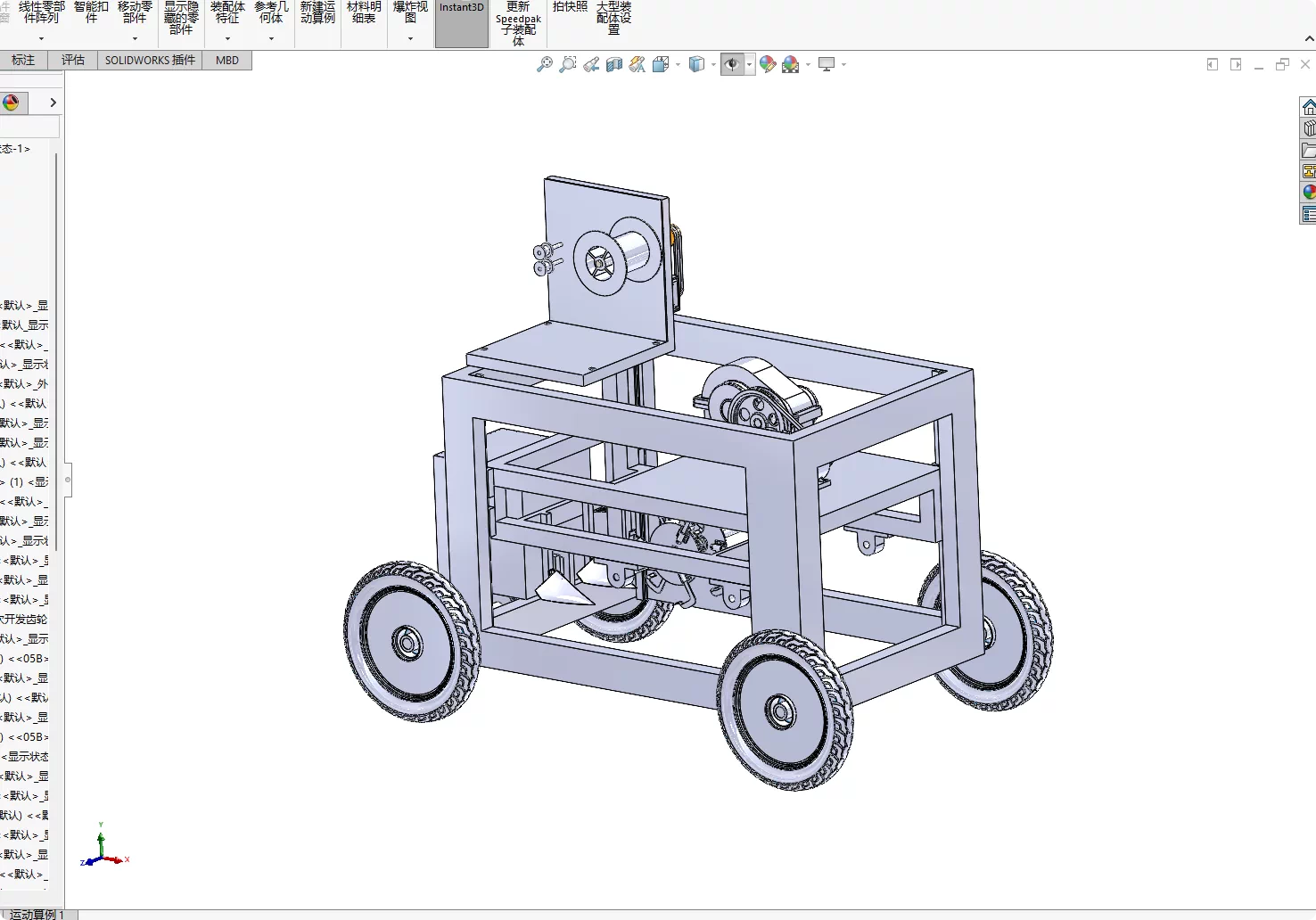Click the Edit Appearance icon
Screen dimensions: 1316x920
(768, 64)
